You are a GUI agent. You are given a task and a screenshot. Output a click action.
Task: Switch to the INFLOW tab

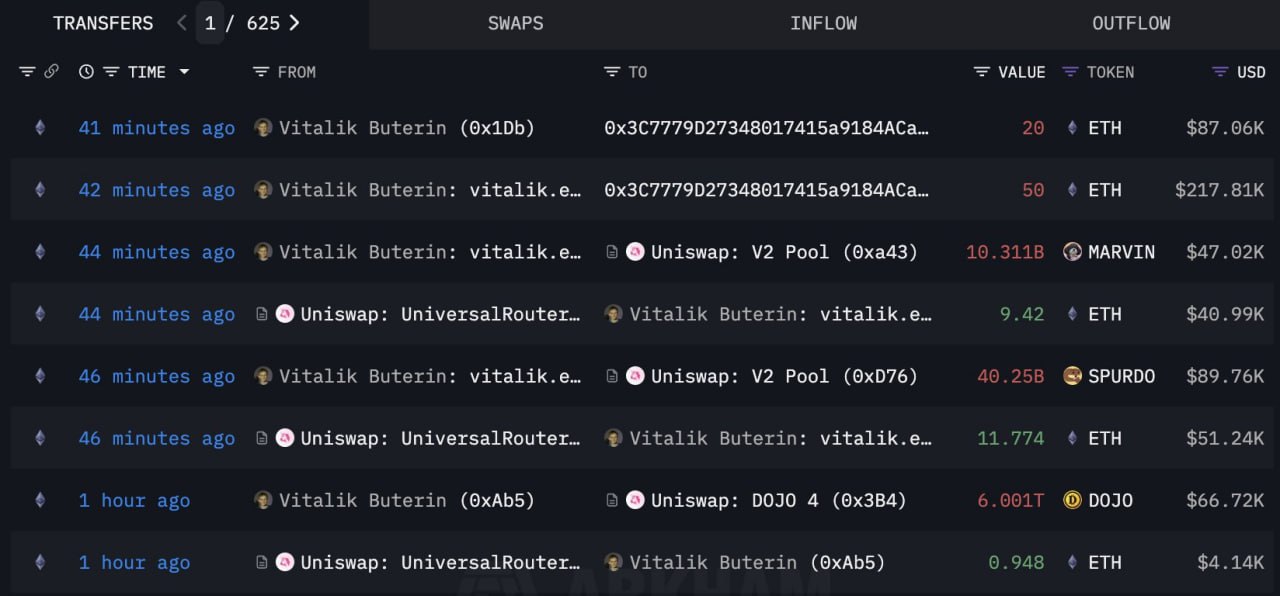(823, 23)
